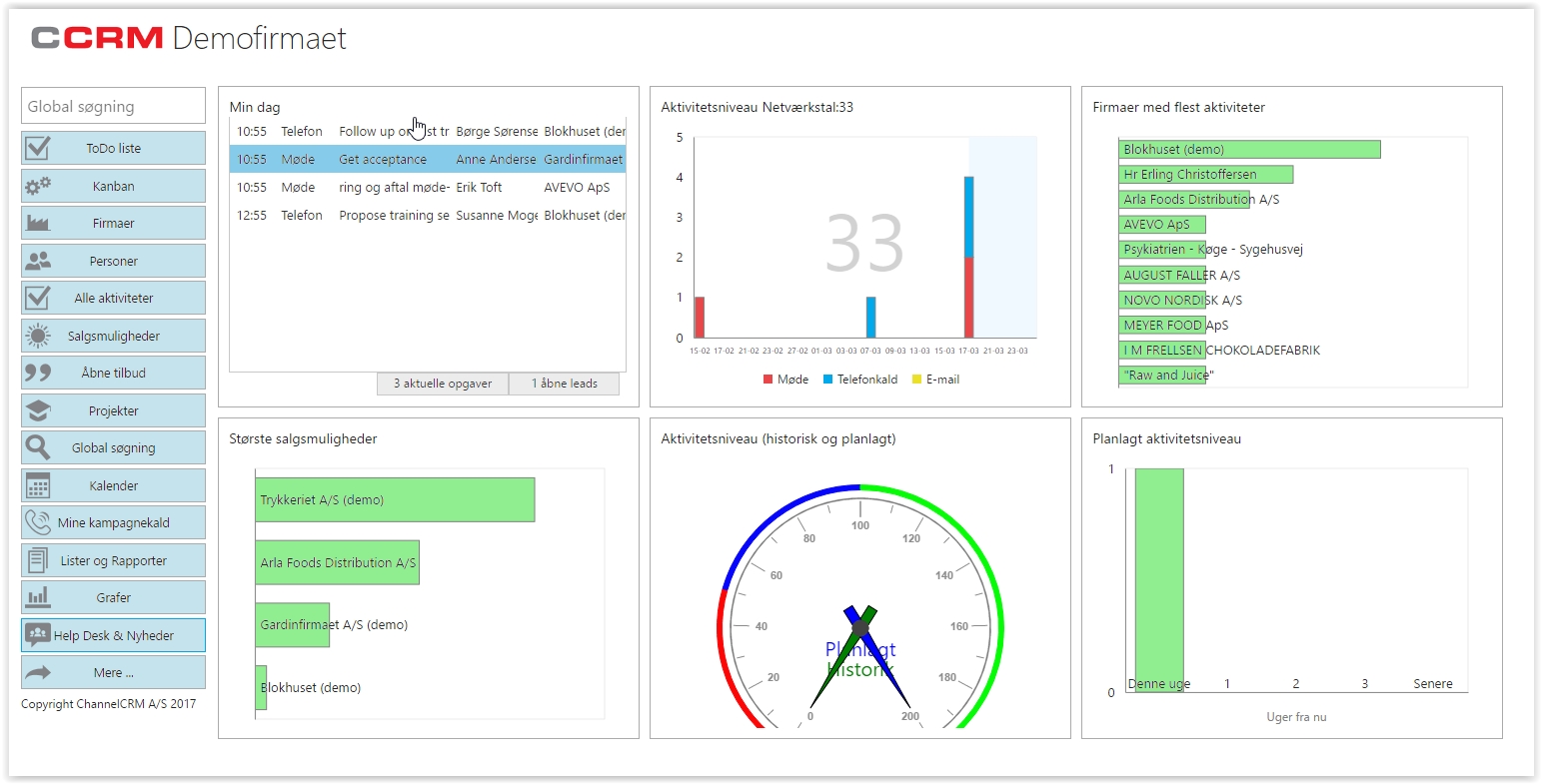Click the Firmaer med flest aktiviteter title
Image resolution: width=1542 pixels, height=784 pixels.
tap(1178, 107)
